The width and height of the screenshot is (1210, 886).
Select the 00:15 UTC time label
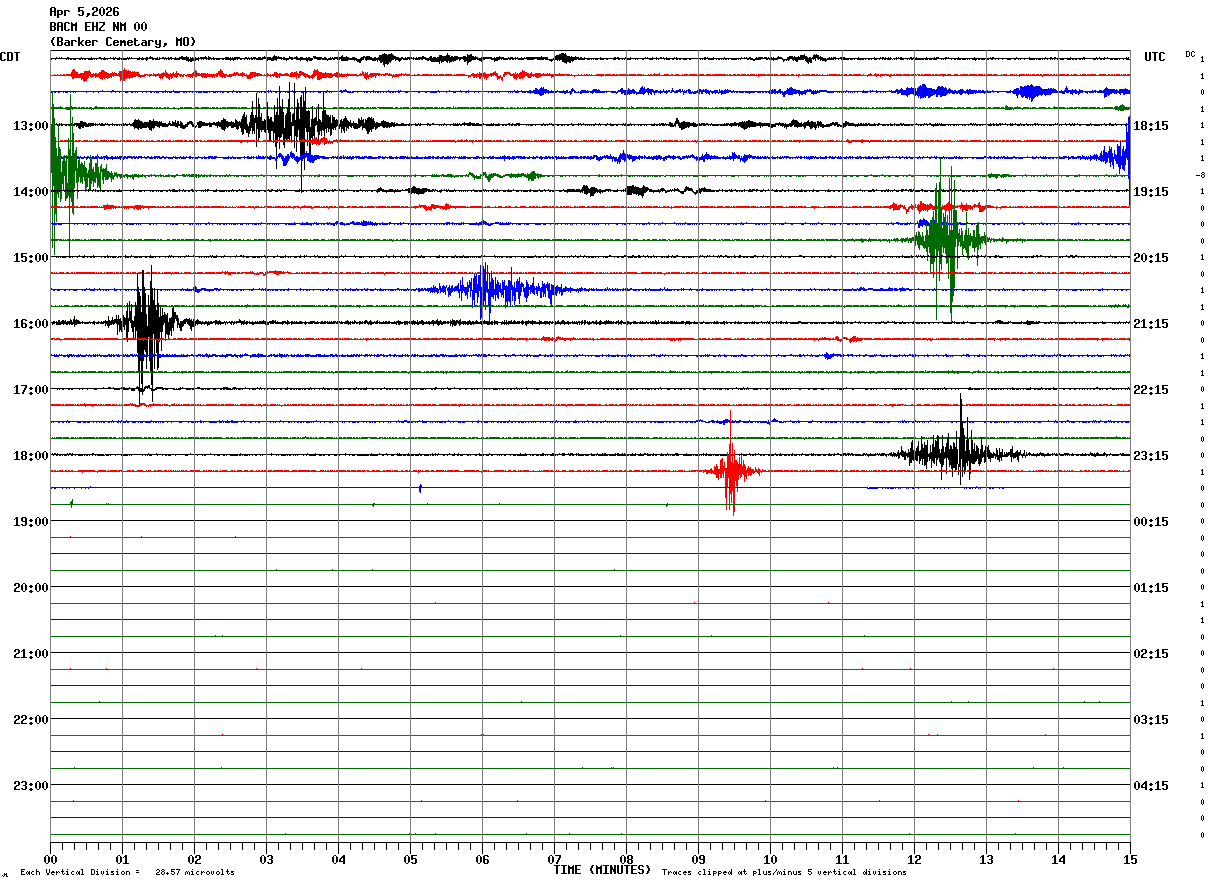[1152, 522]
